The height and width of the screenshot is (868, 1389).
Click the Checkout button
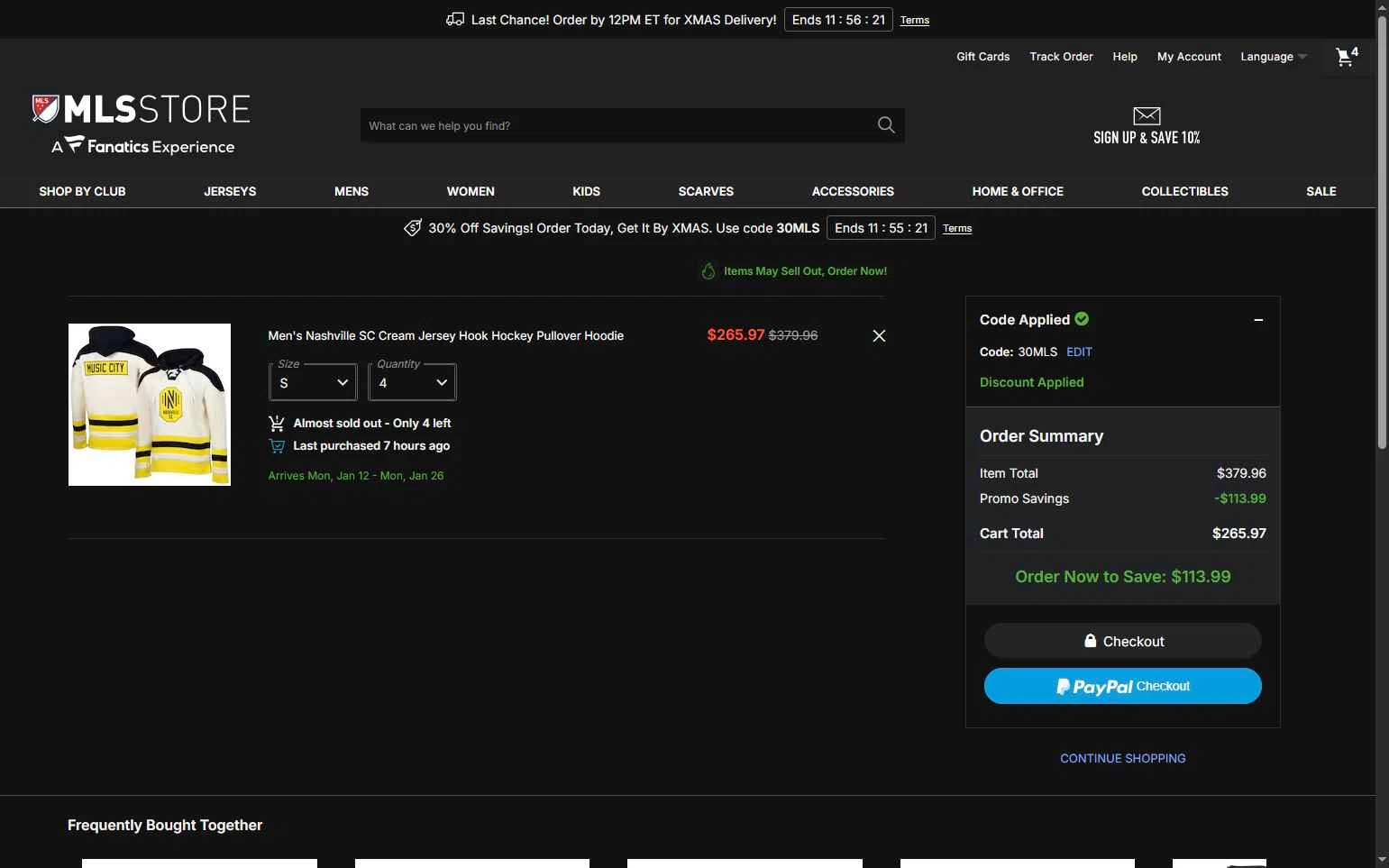click(1123, 641)
